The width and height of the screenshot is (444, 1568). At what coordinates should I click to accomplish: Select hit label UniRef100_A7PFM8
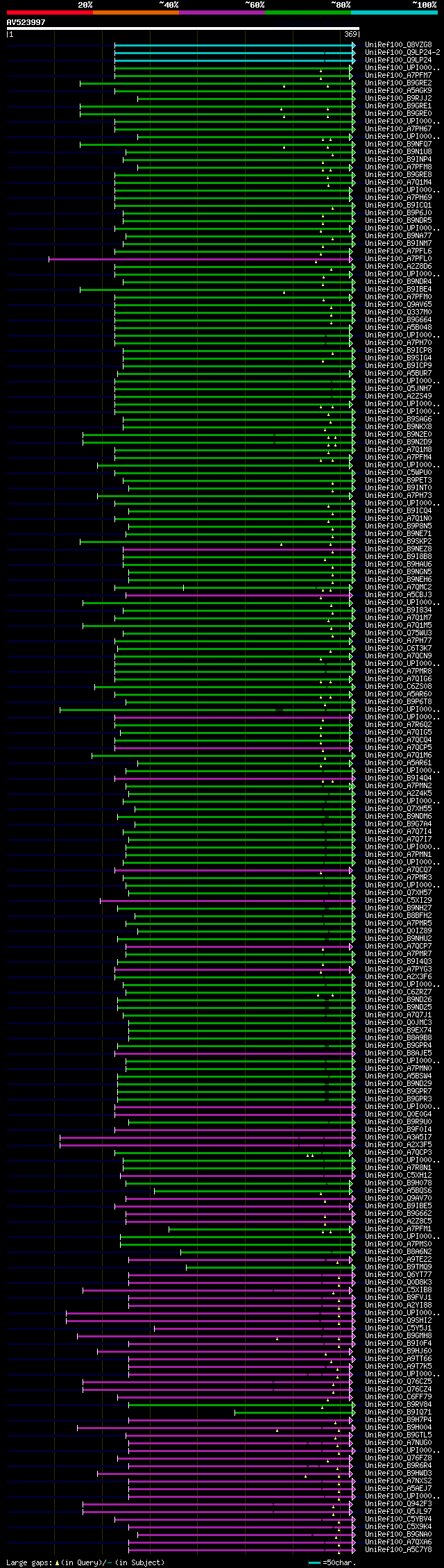(x=398, y=167)
